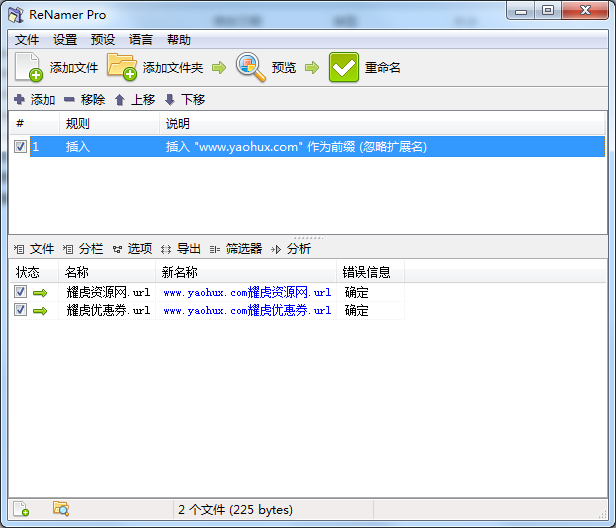Image resolution: width=616 pixels, height=528 pixels.
Task: Click the Add Folders (添加文件夹) icon
Action: pyautogui.click(x=122, y=67)
